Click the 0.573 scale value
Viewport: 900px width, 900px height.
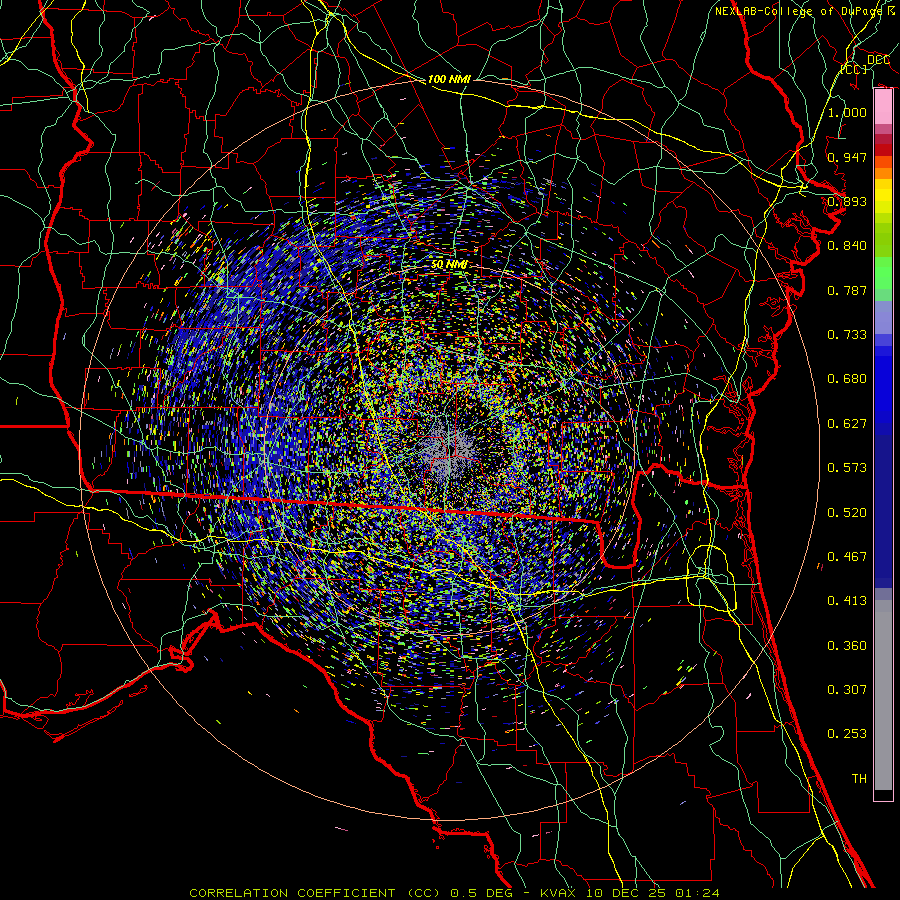tap(847, 468)
